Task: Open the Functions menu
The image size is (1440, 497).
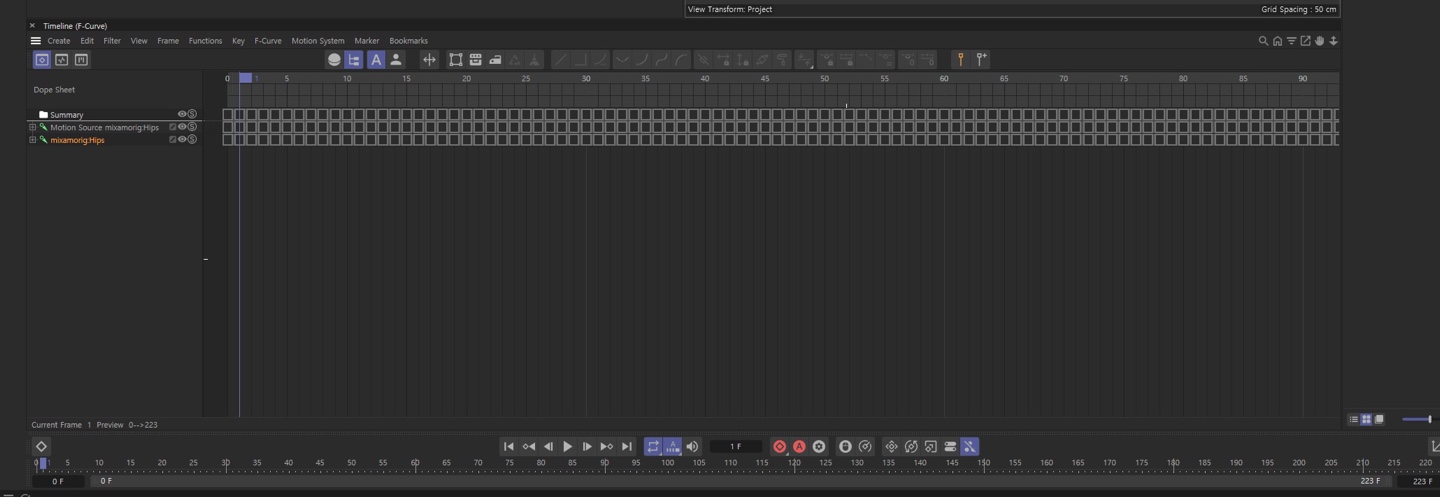Action: (205, 41)
